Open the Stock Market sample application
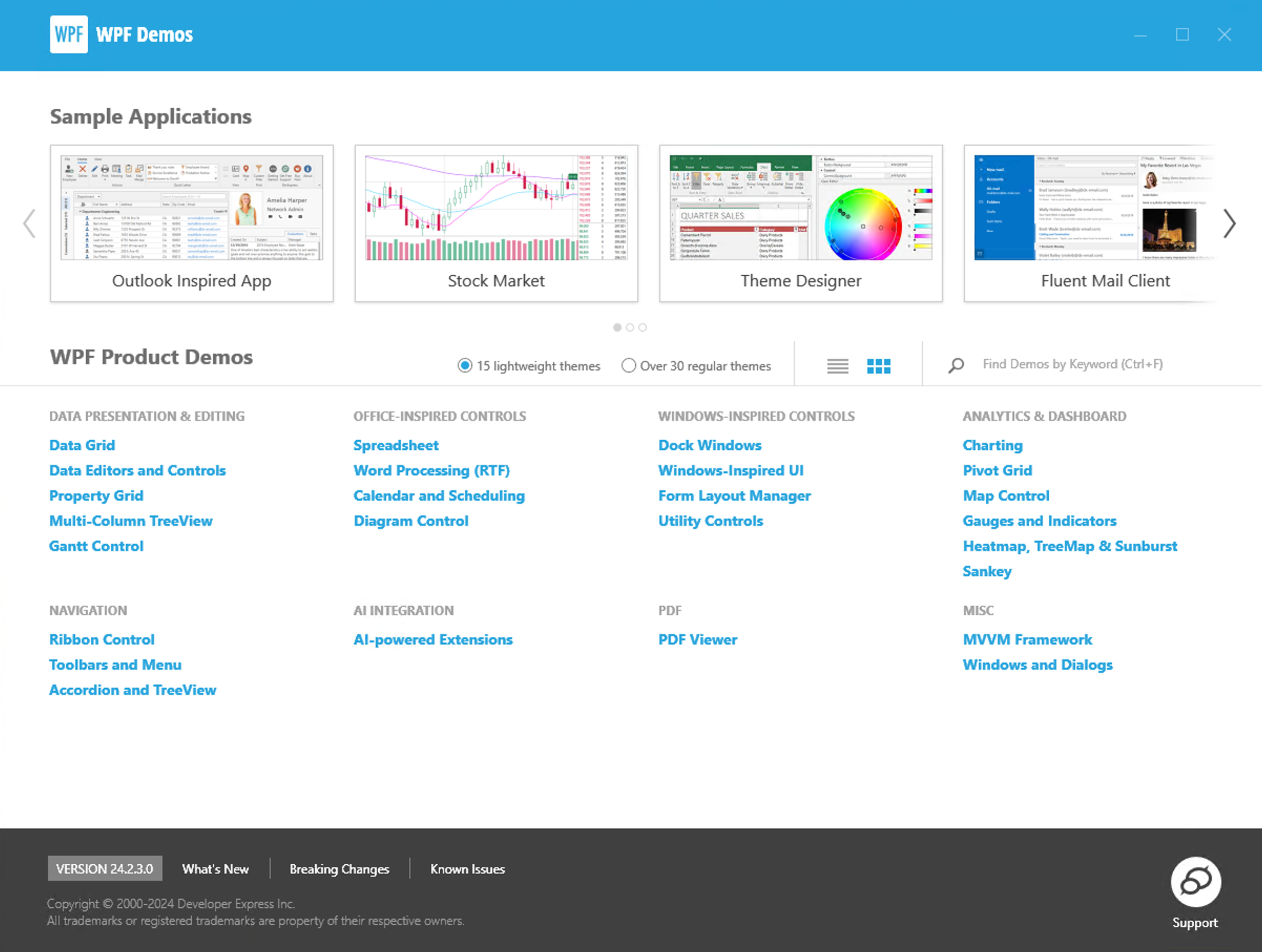 pos(496,222)
